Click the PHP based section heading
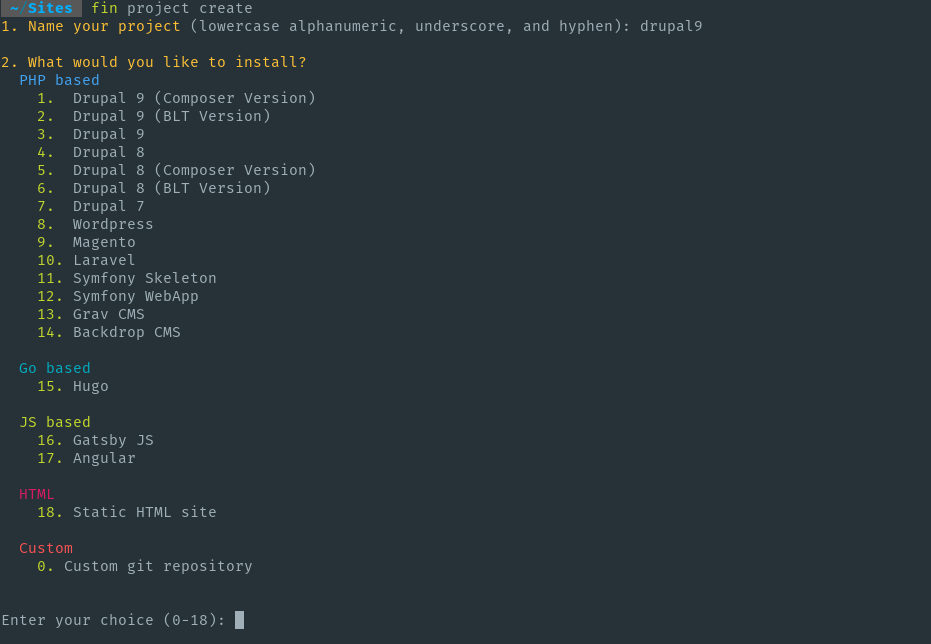Image resolution: width=931 pixels, height=644 pixels. (59, 80)
